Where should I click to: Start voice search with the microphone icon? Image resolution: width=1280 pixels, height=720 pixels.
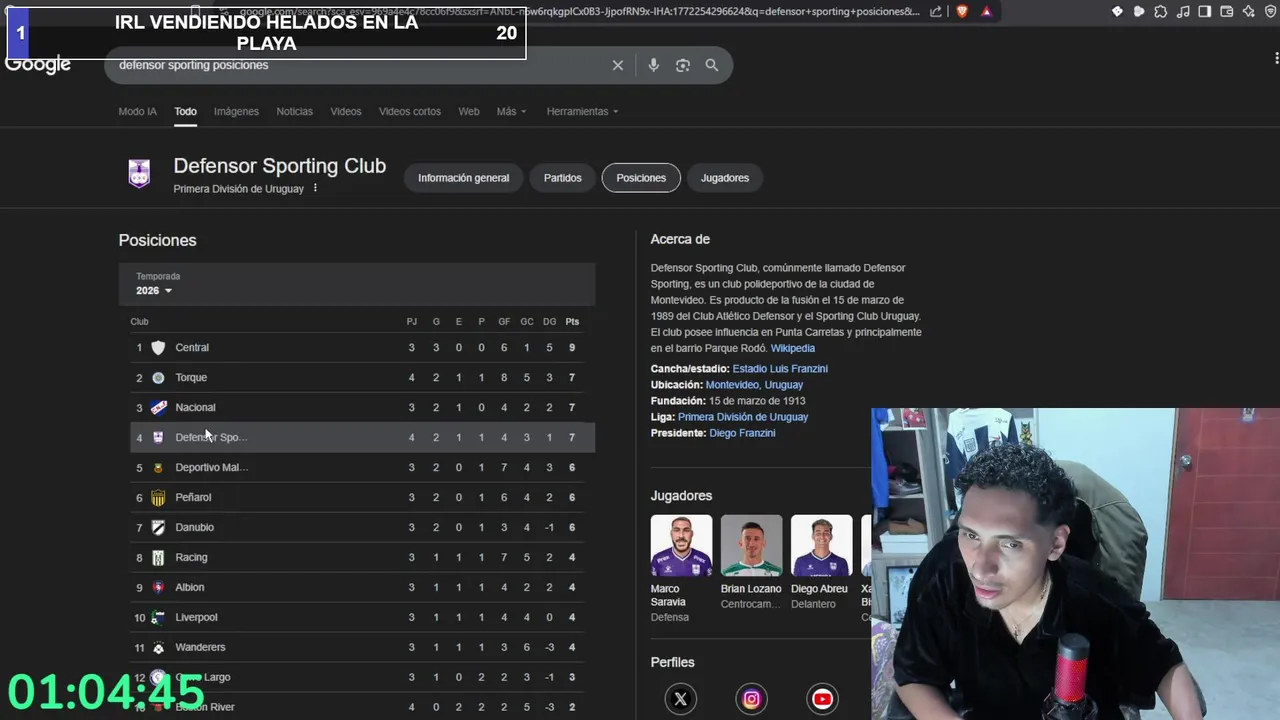coord(653,65)
